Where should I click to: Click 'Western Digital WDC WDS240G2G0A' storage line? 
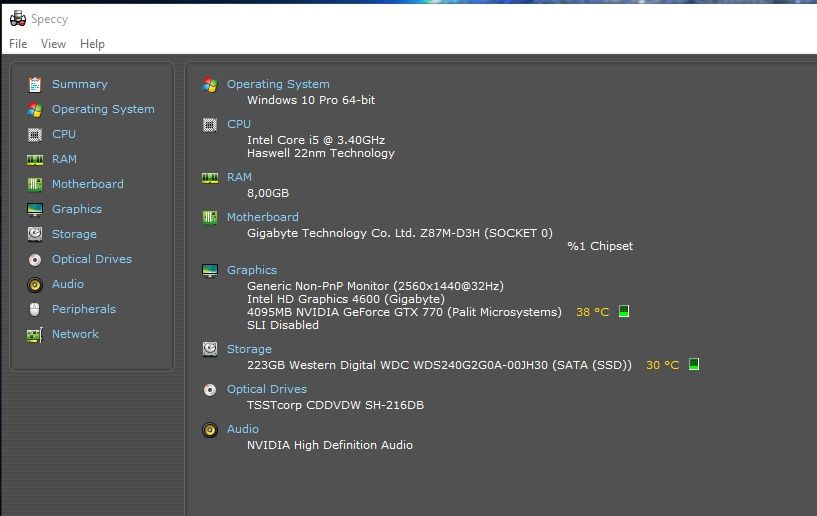click(439, 365)
